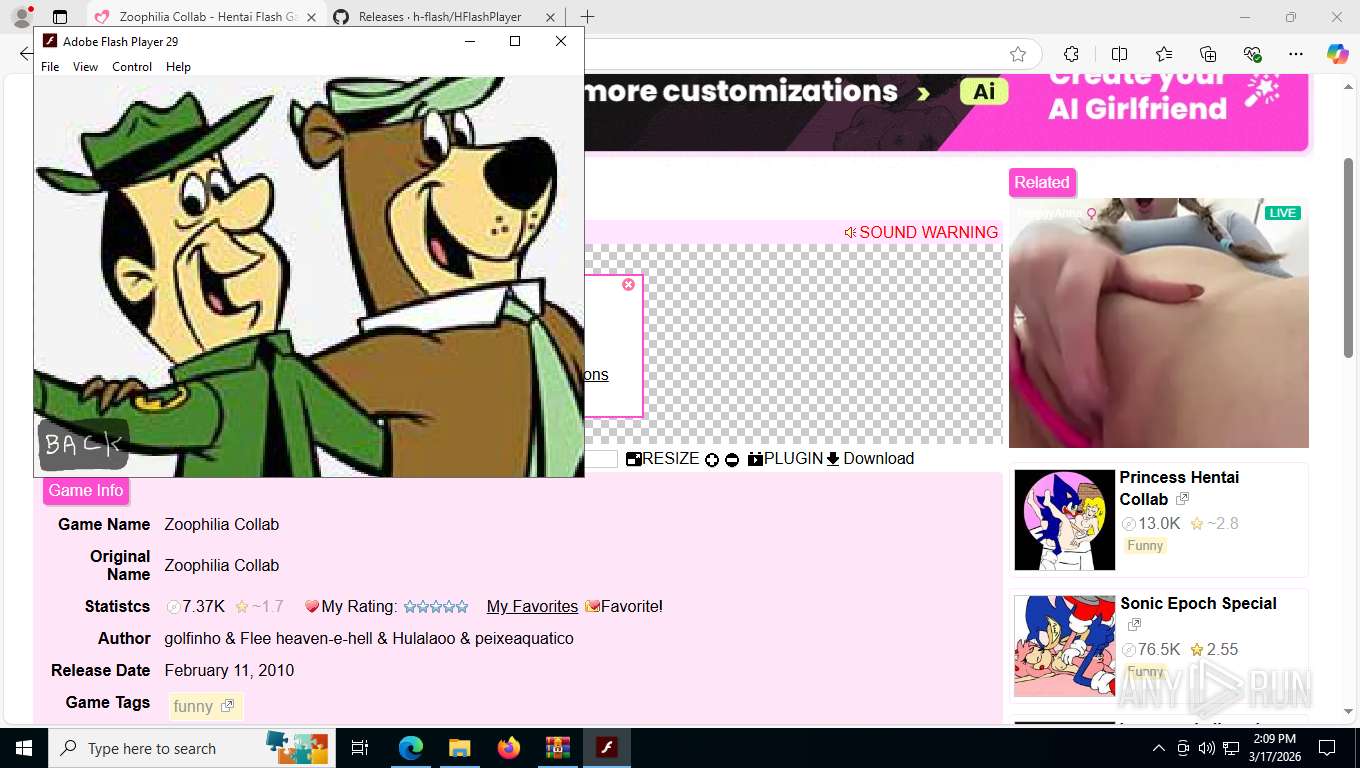Image resolution: width=1360 pixels, height=768 pixels.
Task: Open the Sonic Epoch Special thumbnail
Action: (x=1064, y=646)
